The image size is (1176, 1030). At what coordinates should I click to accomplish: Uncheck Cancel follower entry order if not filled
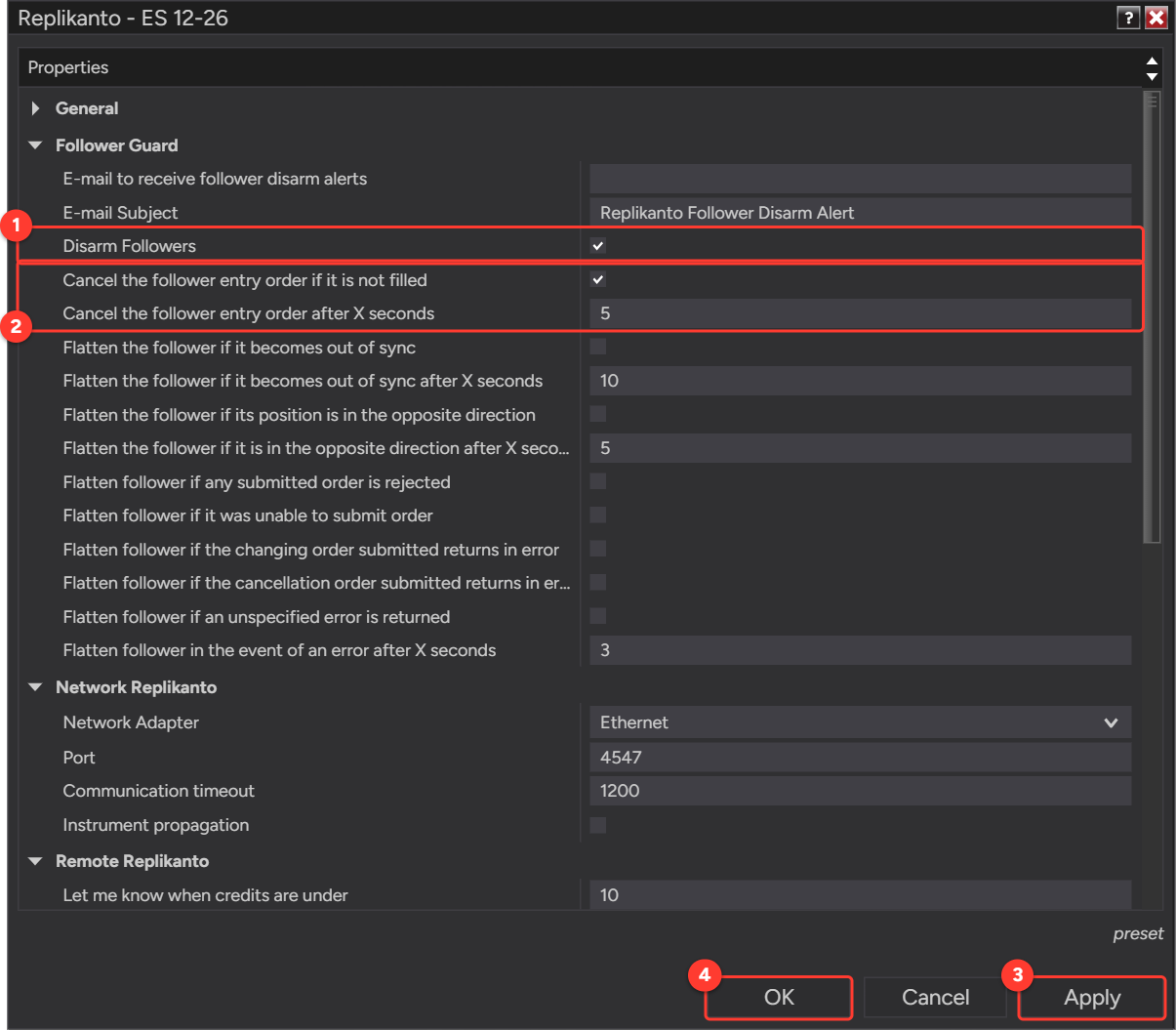point(598,280)
